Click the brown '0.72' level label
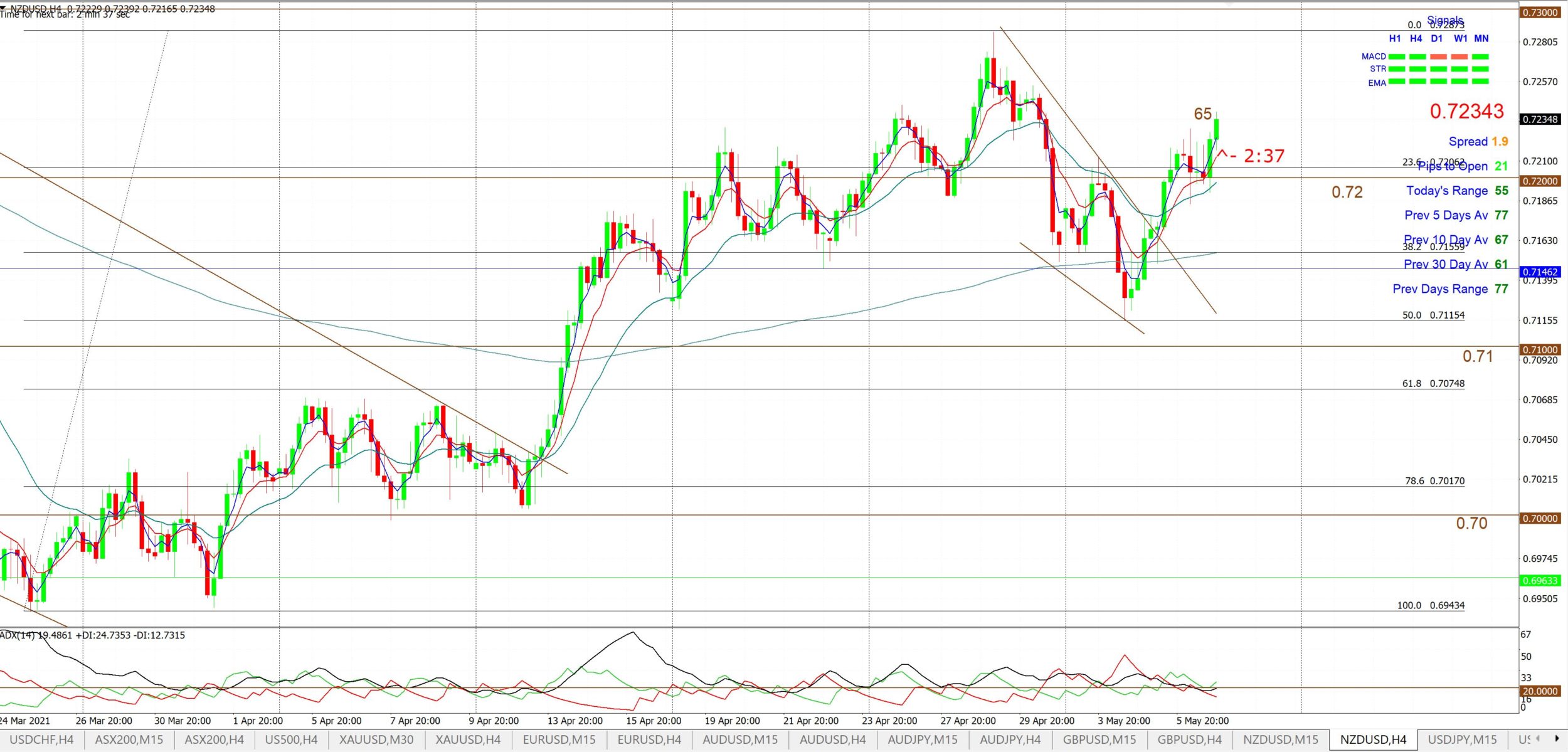 [1347, 192]
